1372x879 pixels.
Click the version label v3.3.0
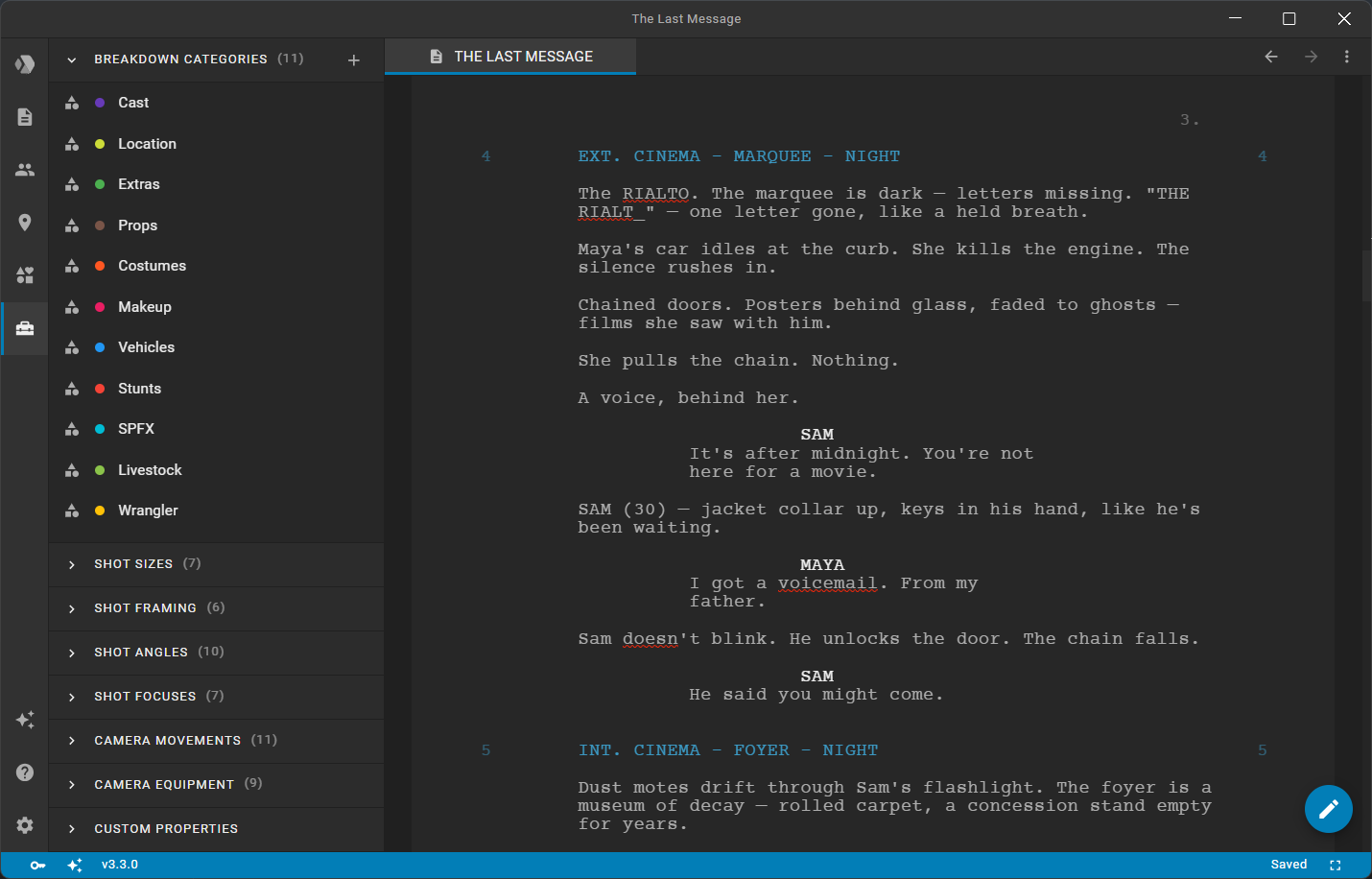(120, 865)
